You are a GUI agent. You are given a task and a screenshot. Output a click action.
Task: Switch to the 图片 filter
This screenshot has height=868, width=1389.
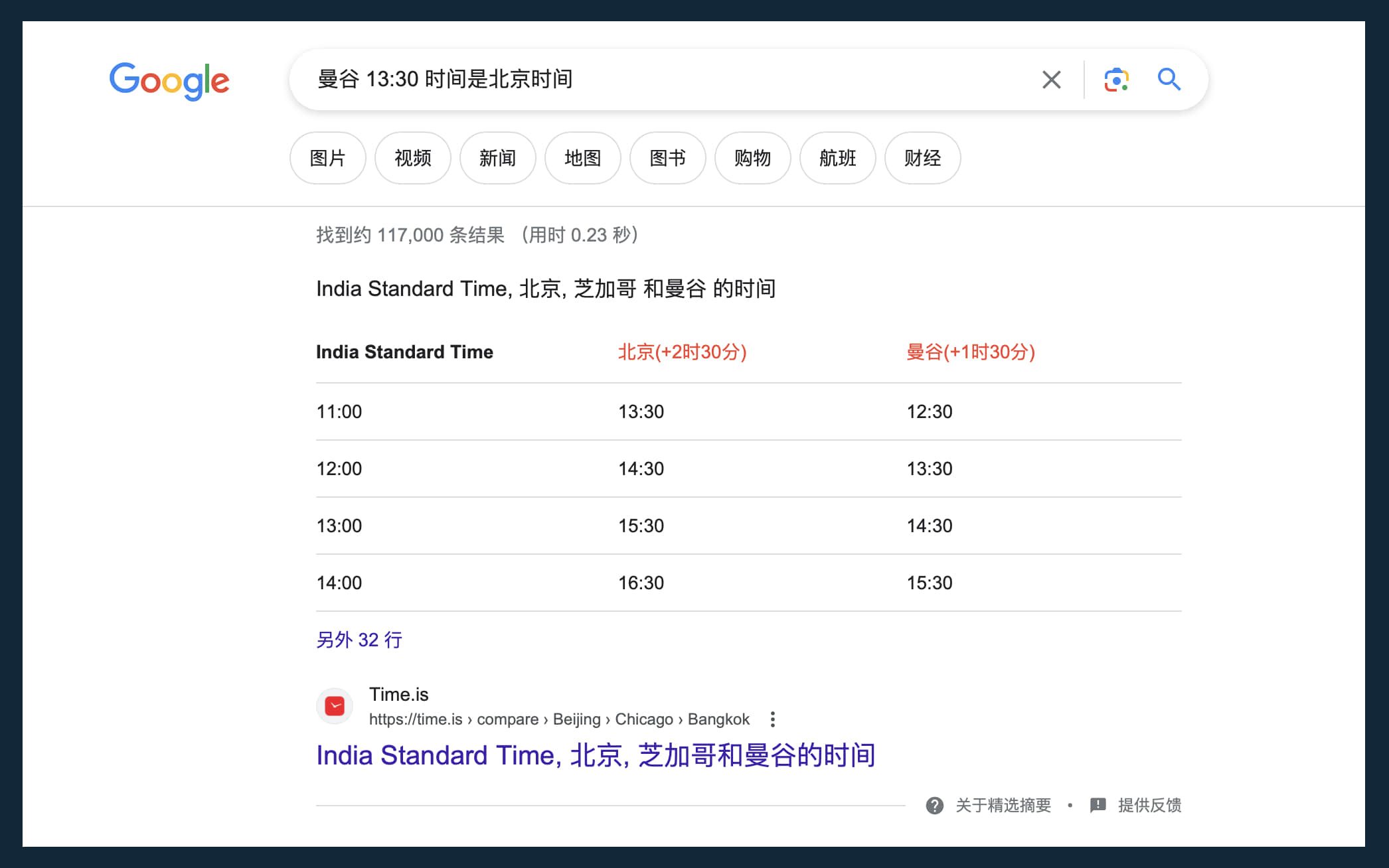(328, 158)
